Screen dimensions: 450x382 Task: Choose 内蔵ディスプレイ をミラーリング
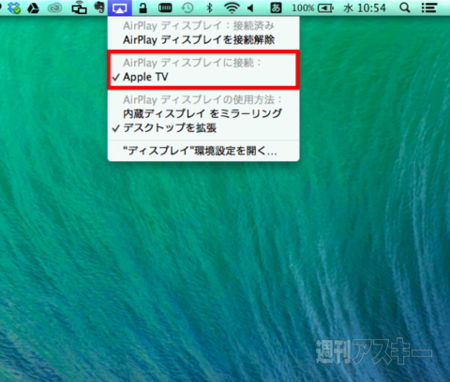[203, 114]
